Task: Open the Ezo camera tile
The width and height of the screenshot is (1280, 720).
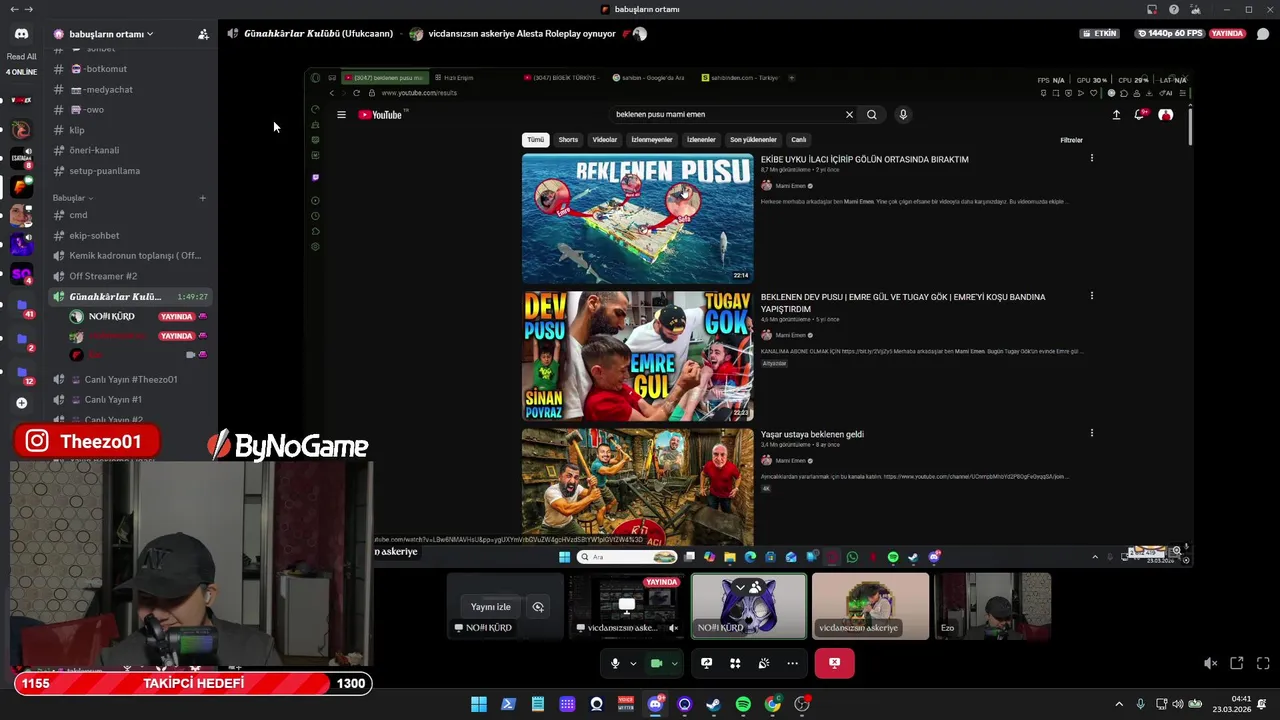Action: [x=992, y=606]
